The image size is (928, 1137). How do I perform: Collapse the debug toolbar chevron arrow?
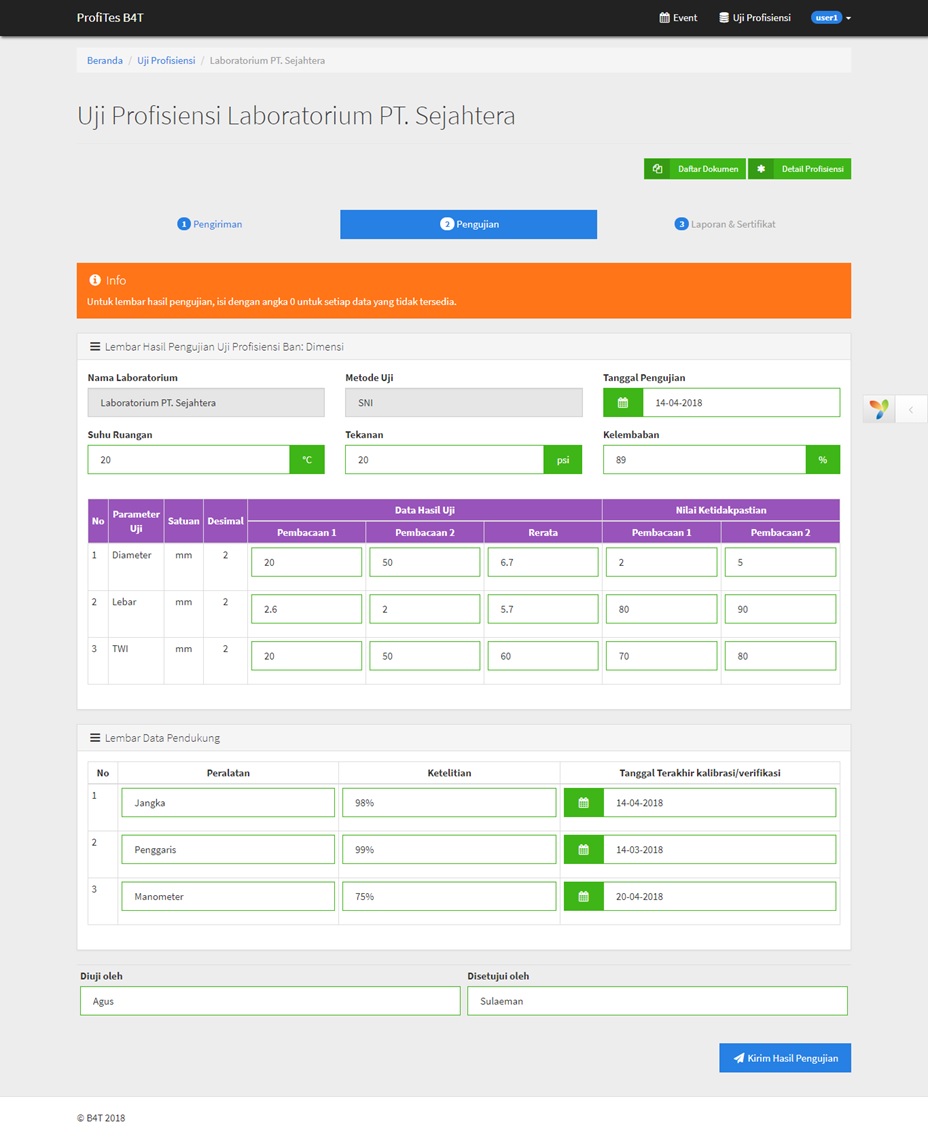tap(910, 409)
